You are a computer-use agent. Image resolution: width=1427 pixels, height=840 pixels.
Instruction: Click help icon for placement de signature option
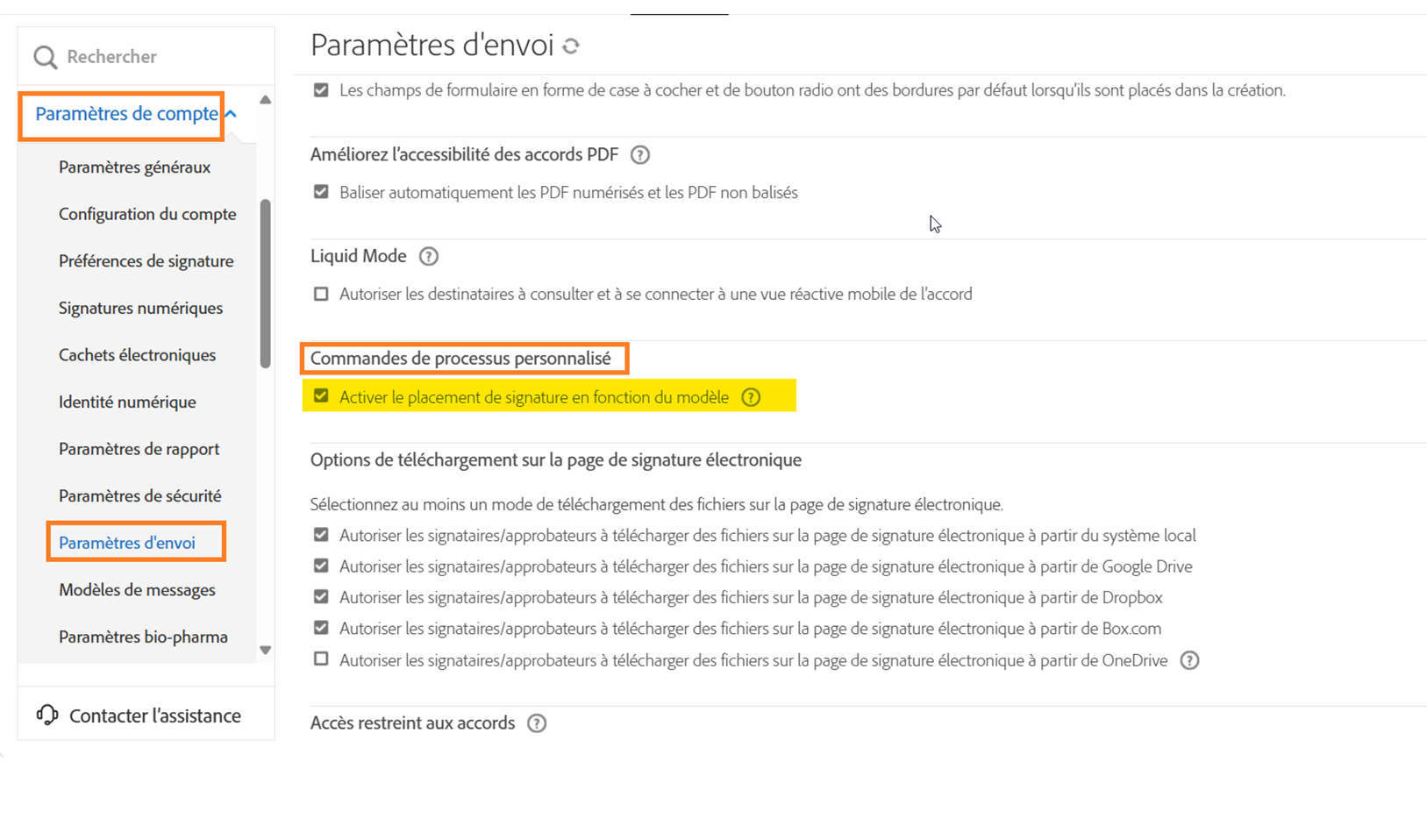751,397
